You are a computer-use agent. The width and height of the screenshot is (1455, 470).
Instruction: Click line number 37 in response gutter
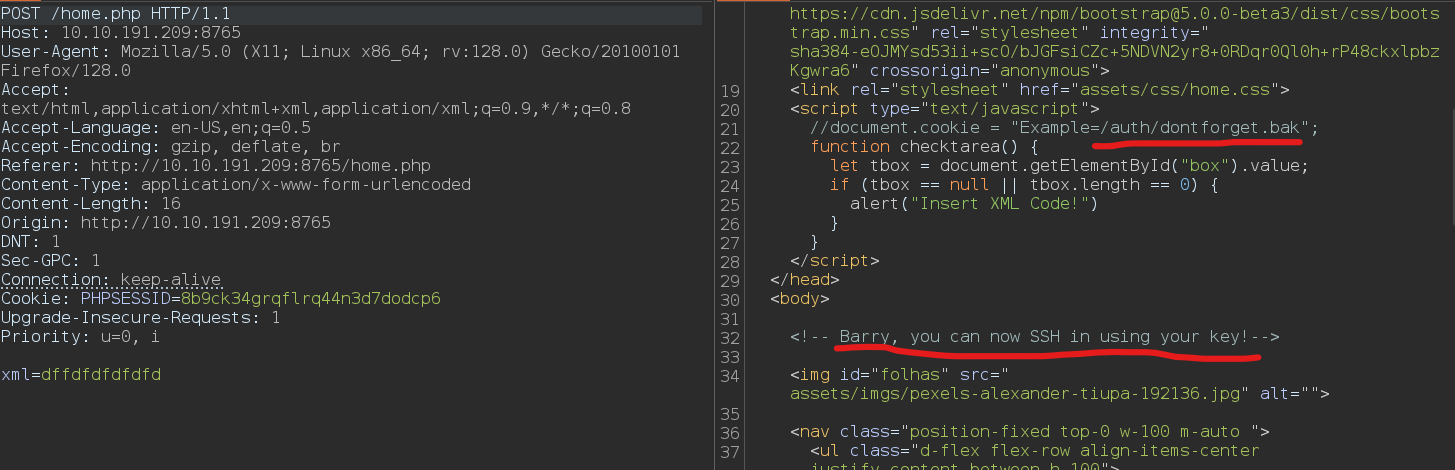pyautogui.click(x=730, y=451)
